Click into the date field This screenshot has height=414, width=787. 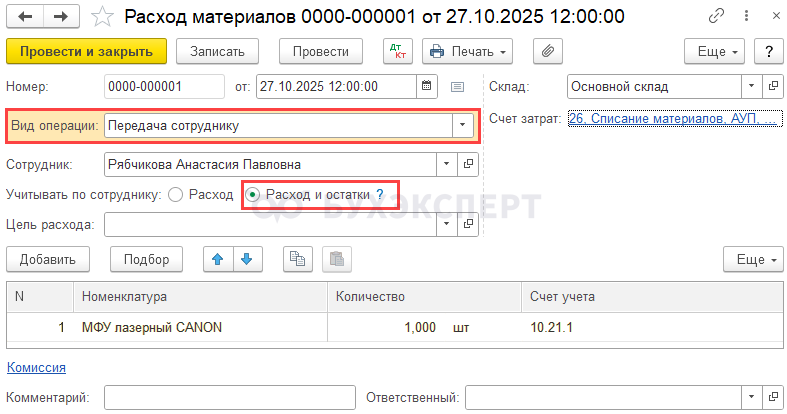336,86
